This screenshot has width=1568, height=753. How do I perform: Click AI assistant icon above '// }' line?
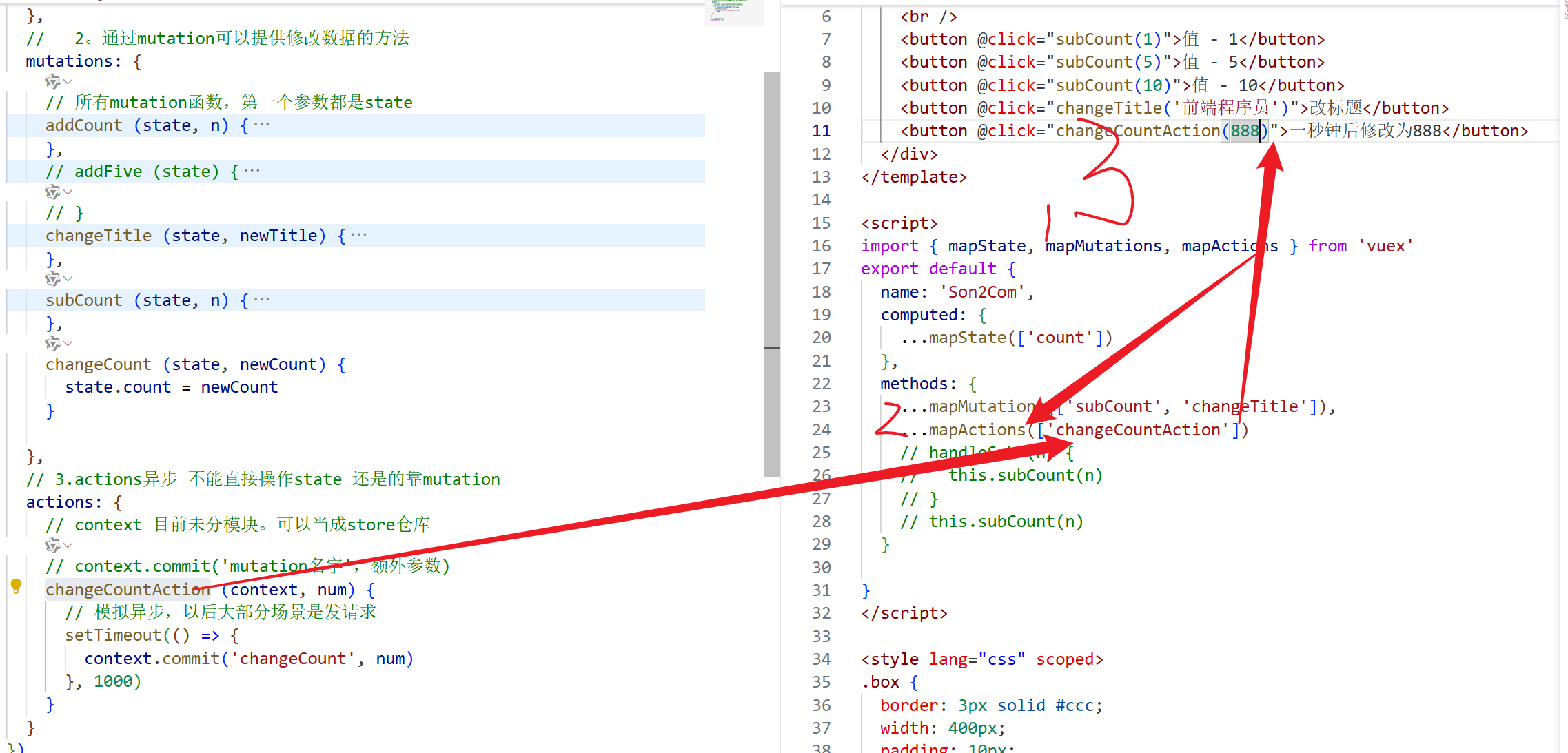tap(52, 192)
